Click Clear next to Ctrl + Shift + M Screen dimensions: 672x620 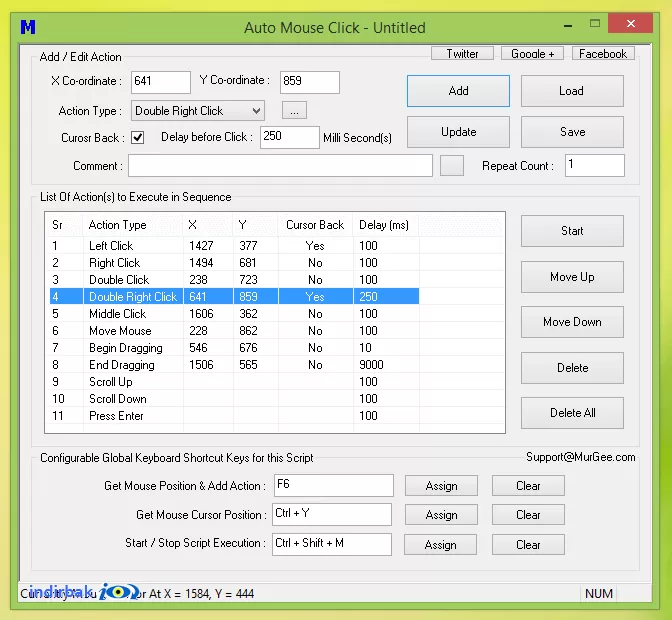click(528, 545)
